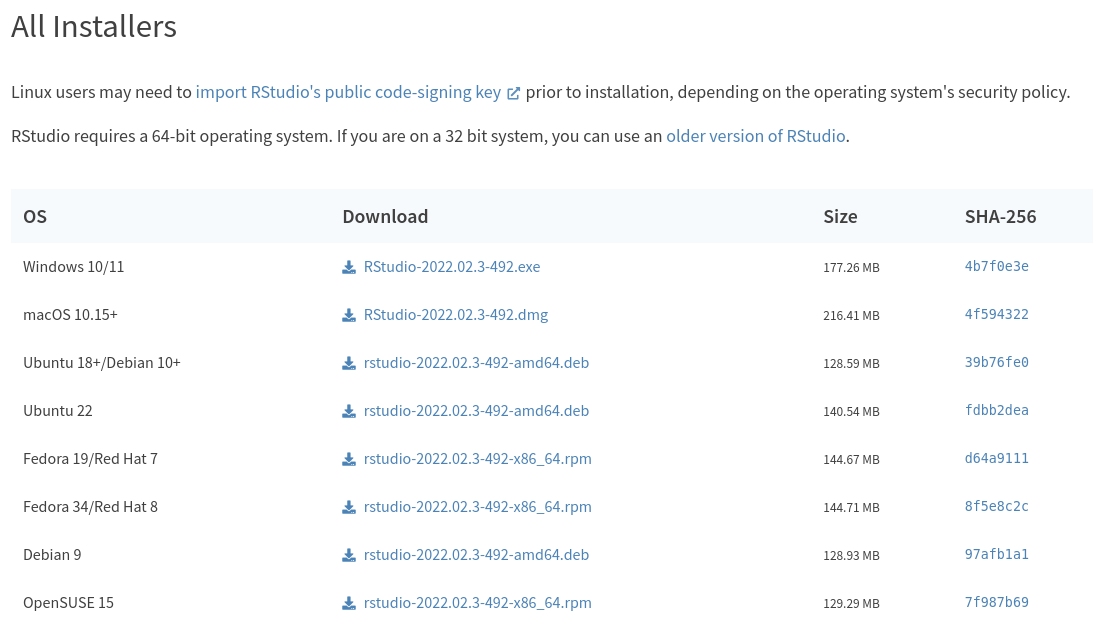Click the 128.59 MB size value
1093x630 pixels.
click(851, 364)
